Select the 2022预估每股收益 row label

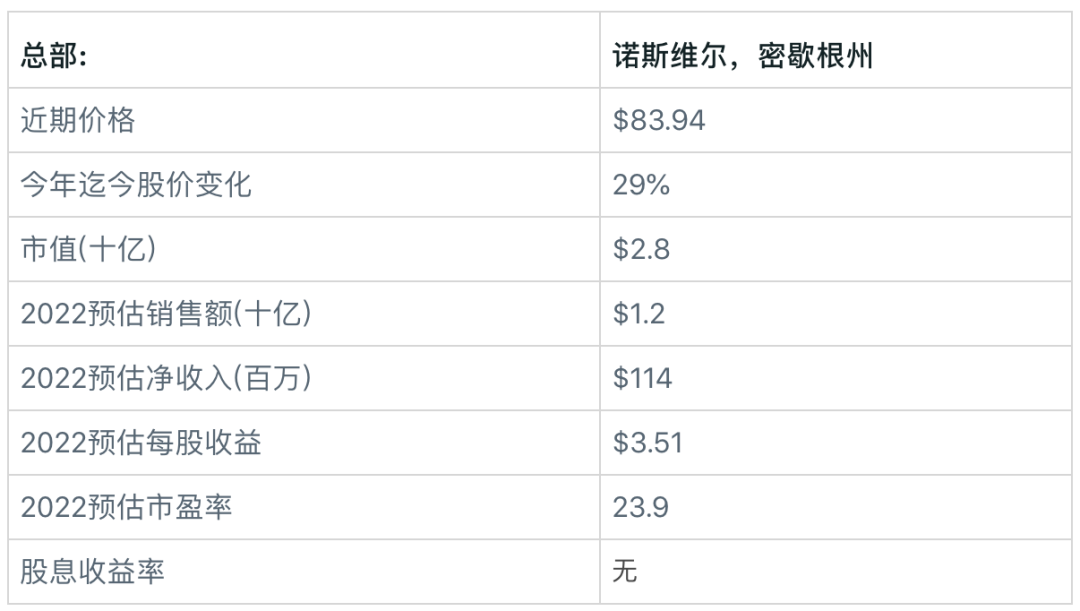(141, 443)
